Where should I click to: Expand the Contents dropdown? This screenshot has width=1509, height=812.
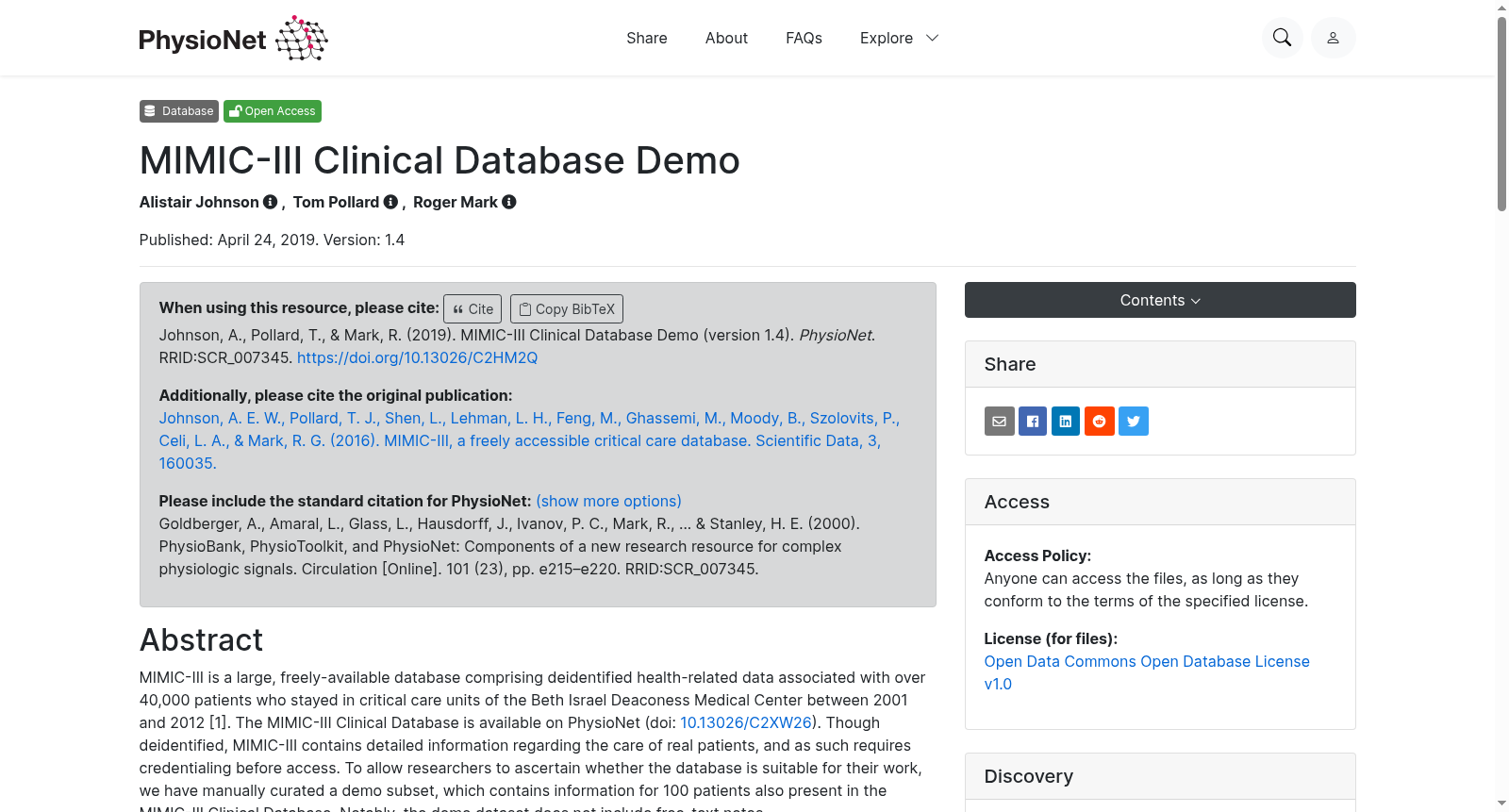point(1160,300)
